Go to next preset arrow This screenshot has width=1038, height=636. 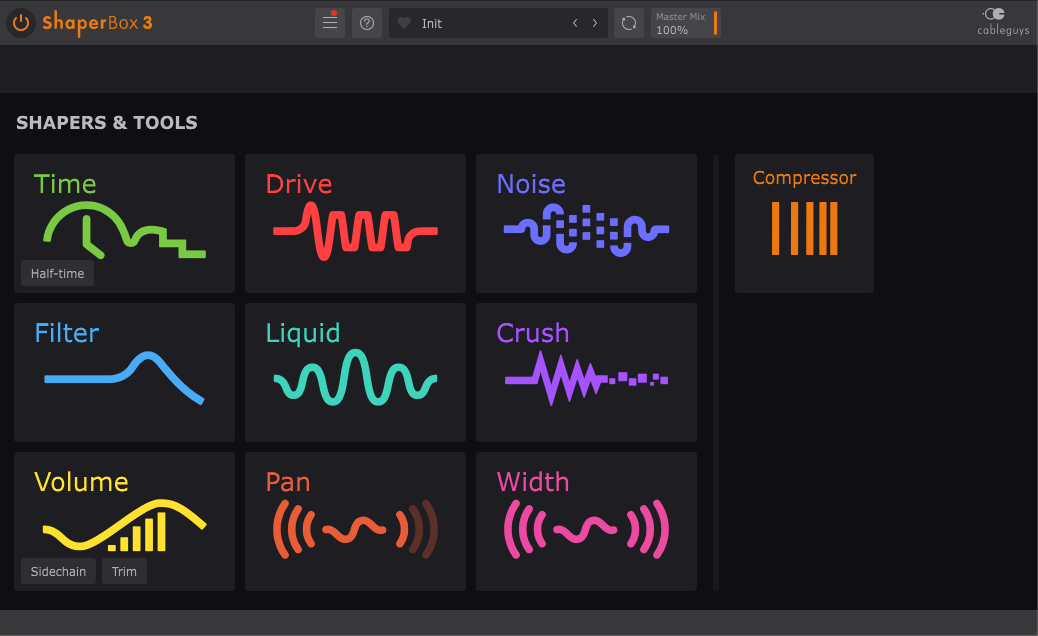pyautogui.click(x=594, y=23)
